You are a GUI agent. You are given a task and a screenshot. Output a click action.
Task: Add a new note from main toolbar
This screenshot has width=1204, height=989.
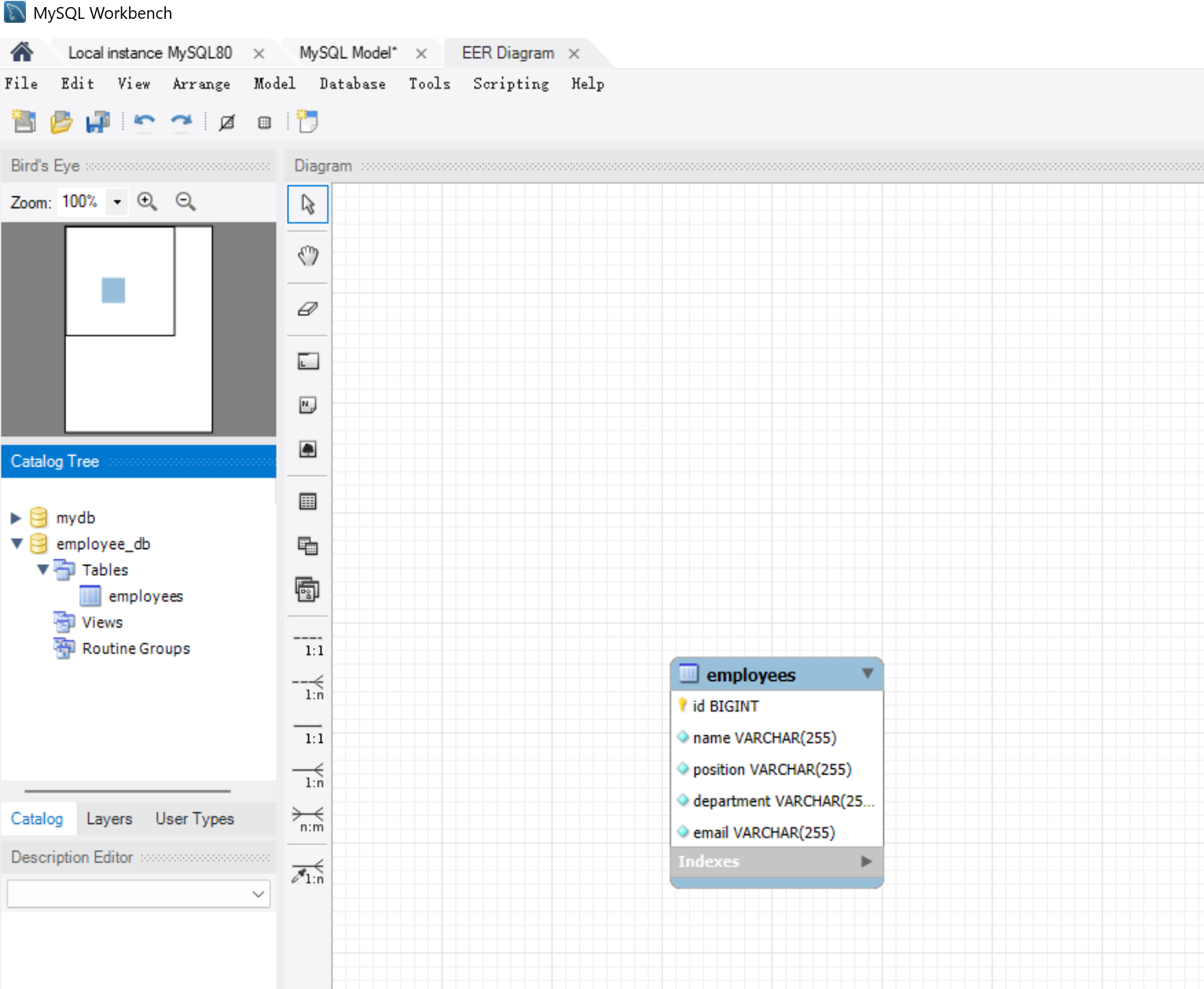(x=307, y=122)
